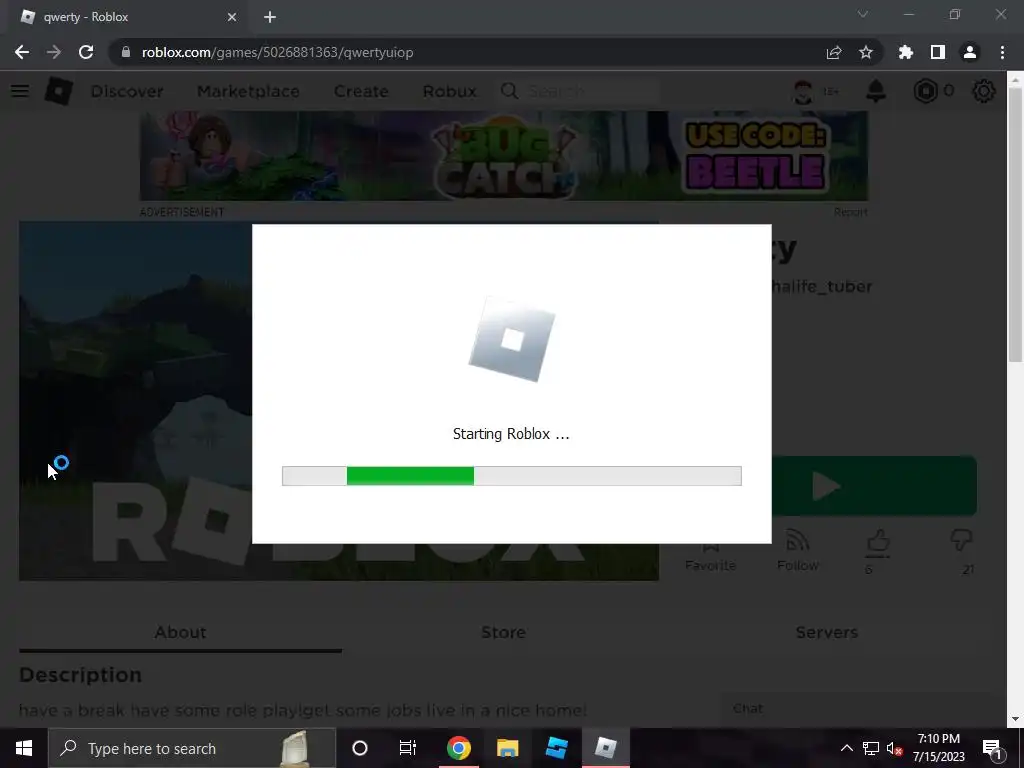Screen dimensions: 1024x768
Task: Open Chrome three-dot menu
Action: point(1002,52)
